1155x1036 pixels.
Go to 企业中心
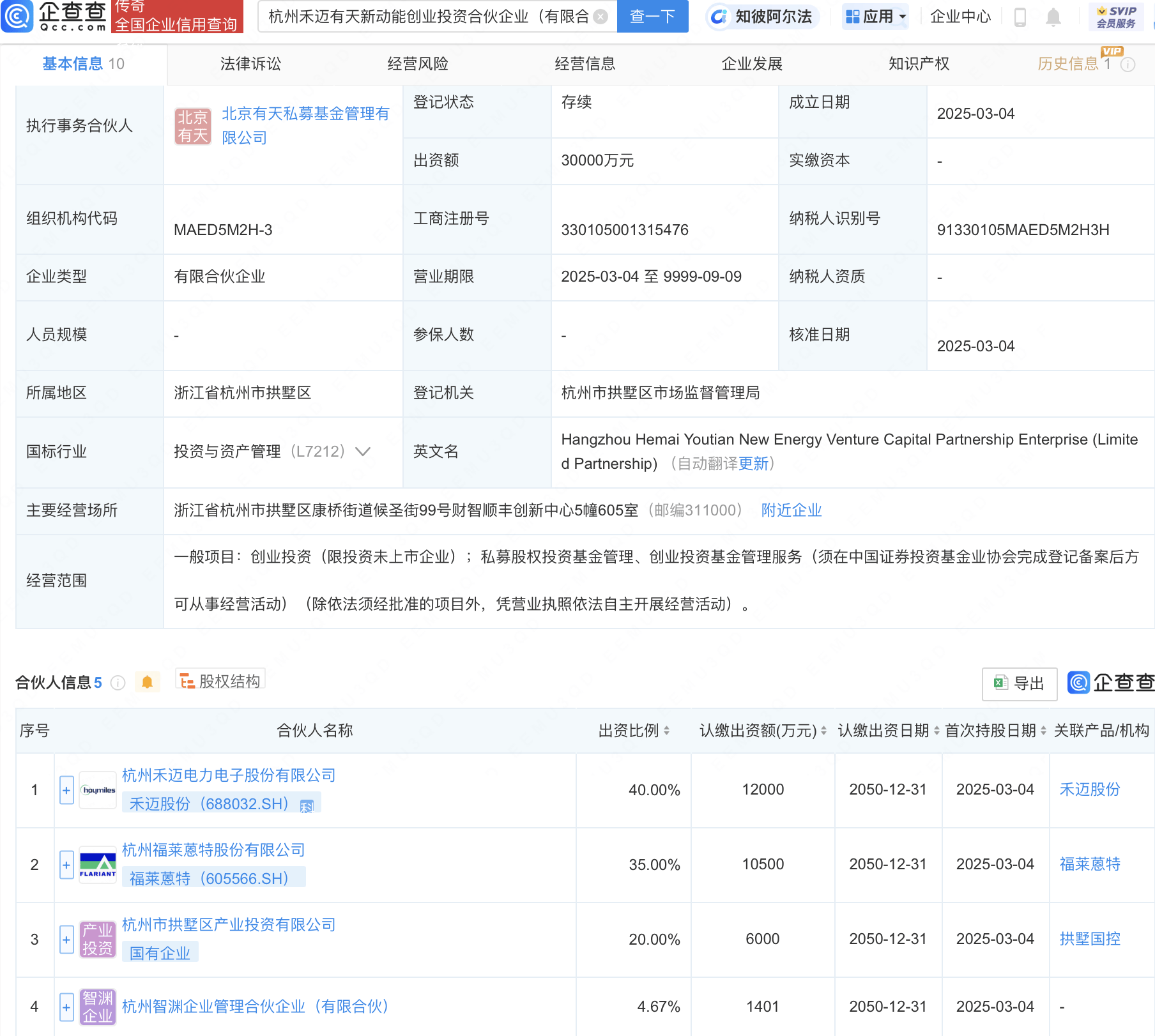pyautogui.click(x=960, y=17)
